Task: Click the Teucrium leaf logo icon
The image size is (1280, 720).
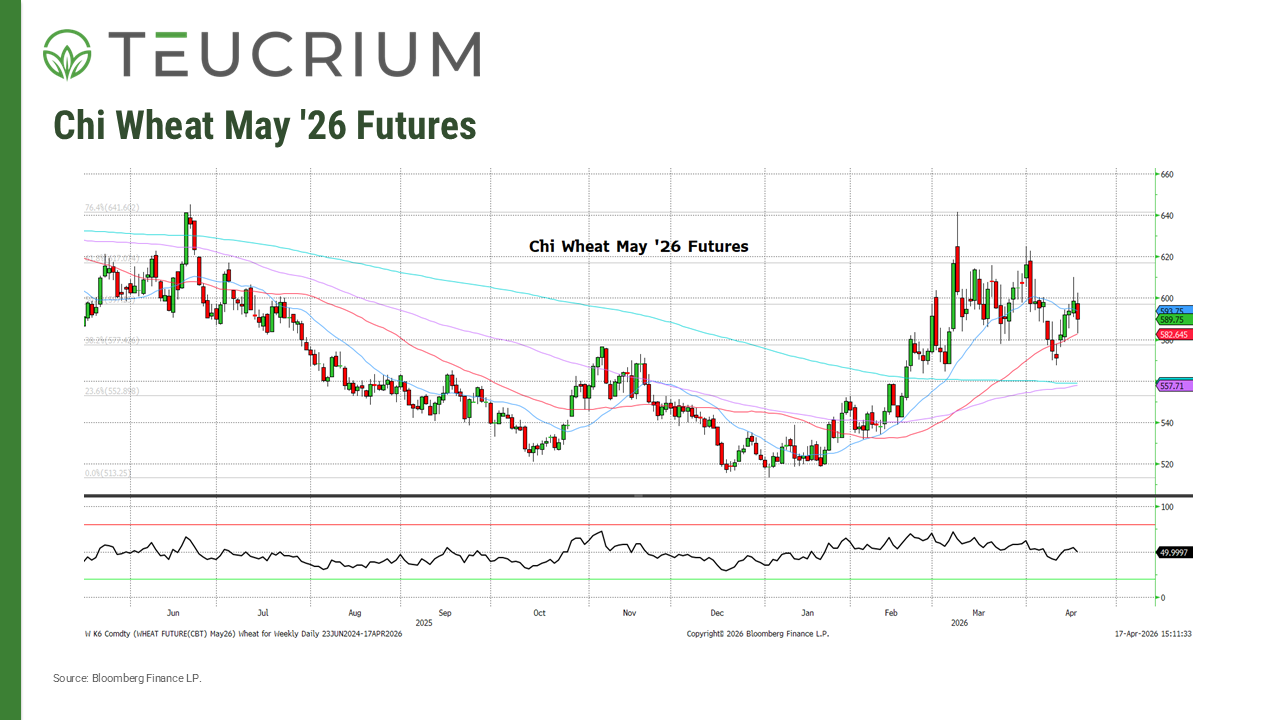Action: (67, 54)
